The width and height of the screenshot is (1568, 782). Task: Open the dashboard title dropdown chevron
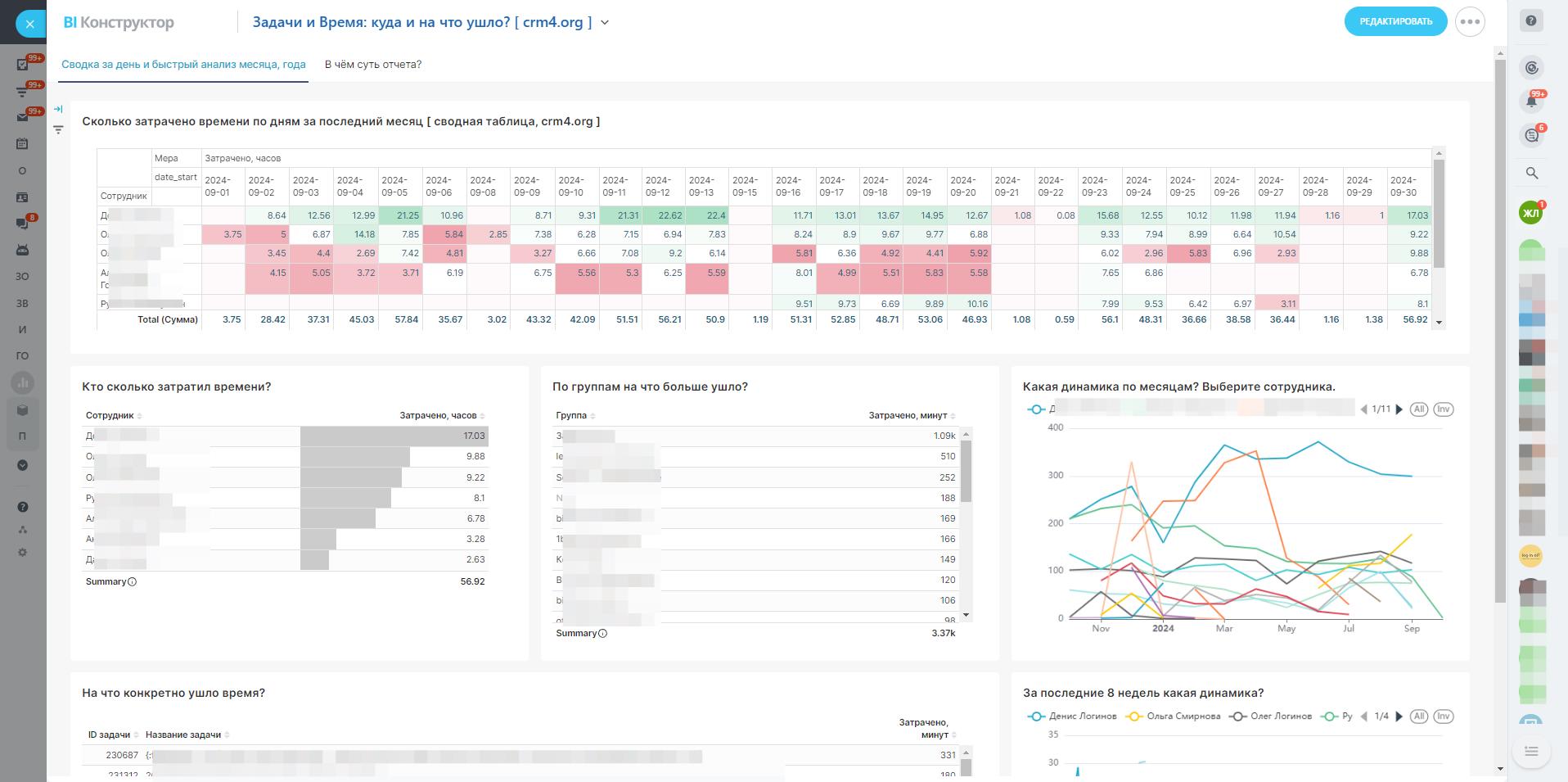click(x=605, y=23)
